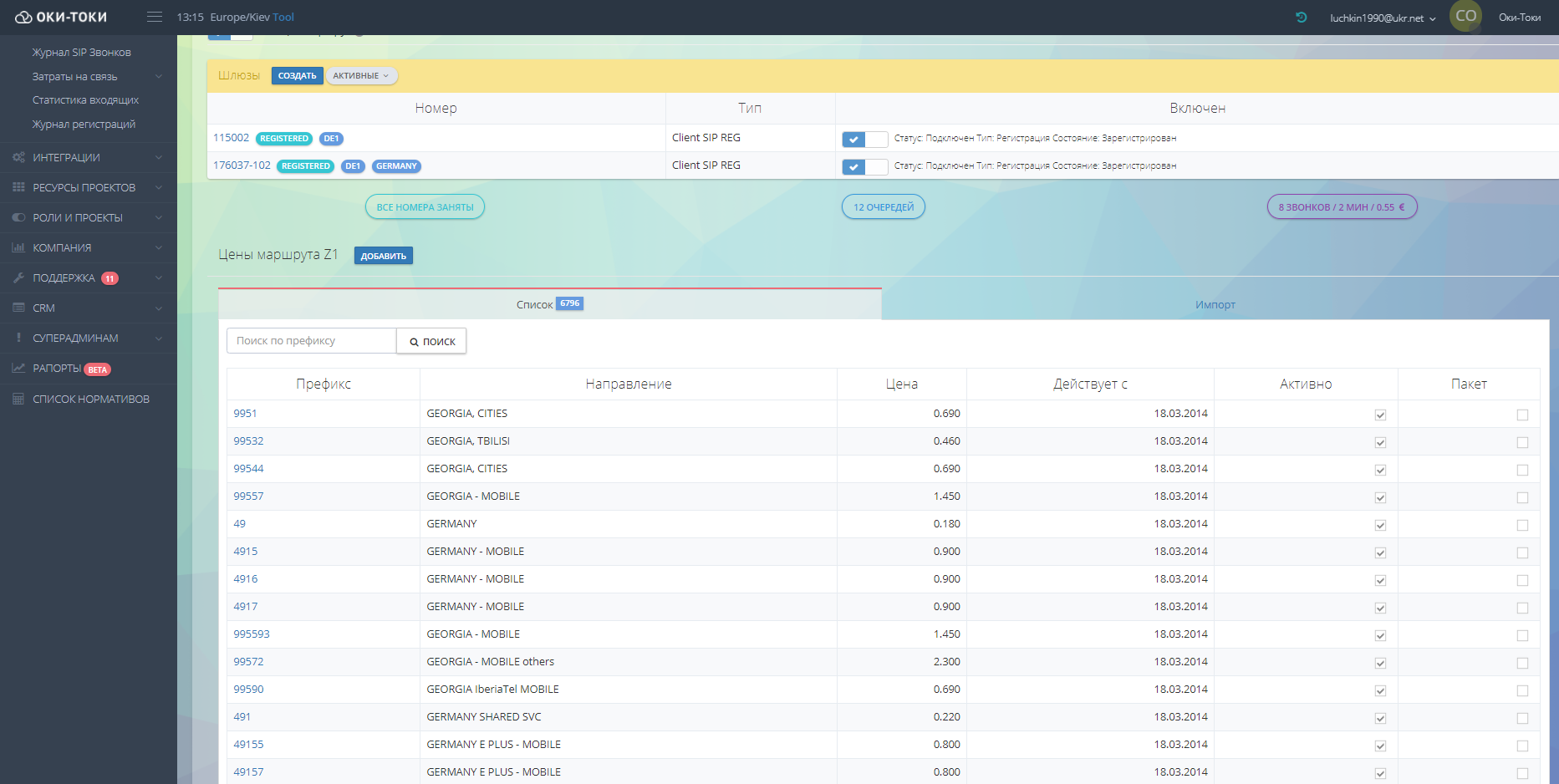Click the Integrations gears icon in sidebar
Image resolution: width=1559 pixels, height=784 pixels.
pyautogui.click(x=18, y=157)
